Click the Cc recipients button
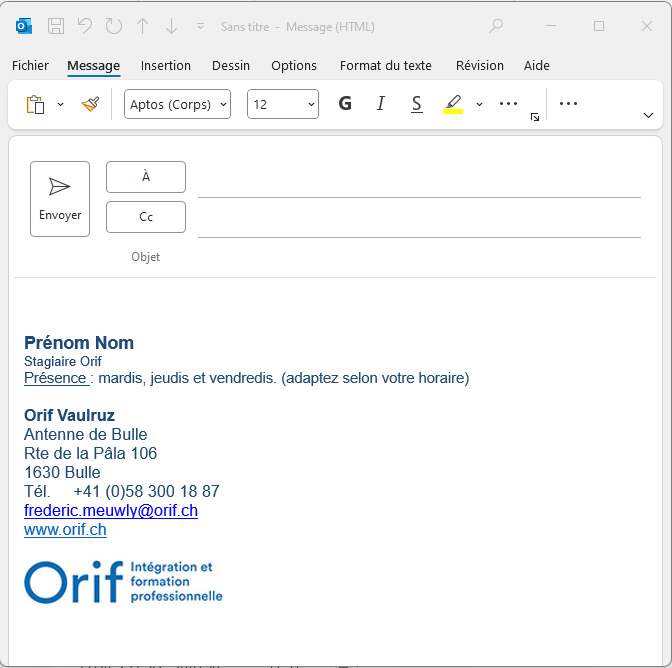 [146, 217]
